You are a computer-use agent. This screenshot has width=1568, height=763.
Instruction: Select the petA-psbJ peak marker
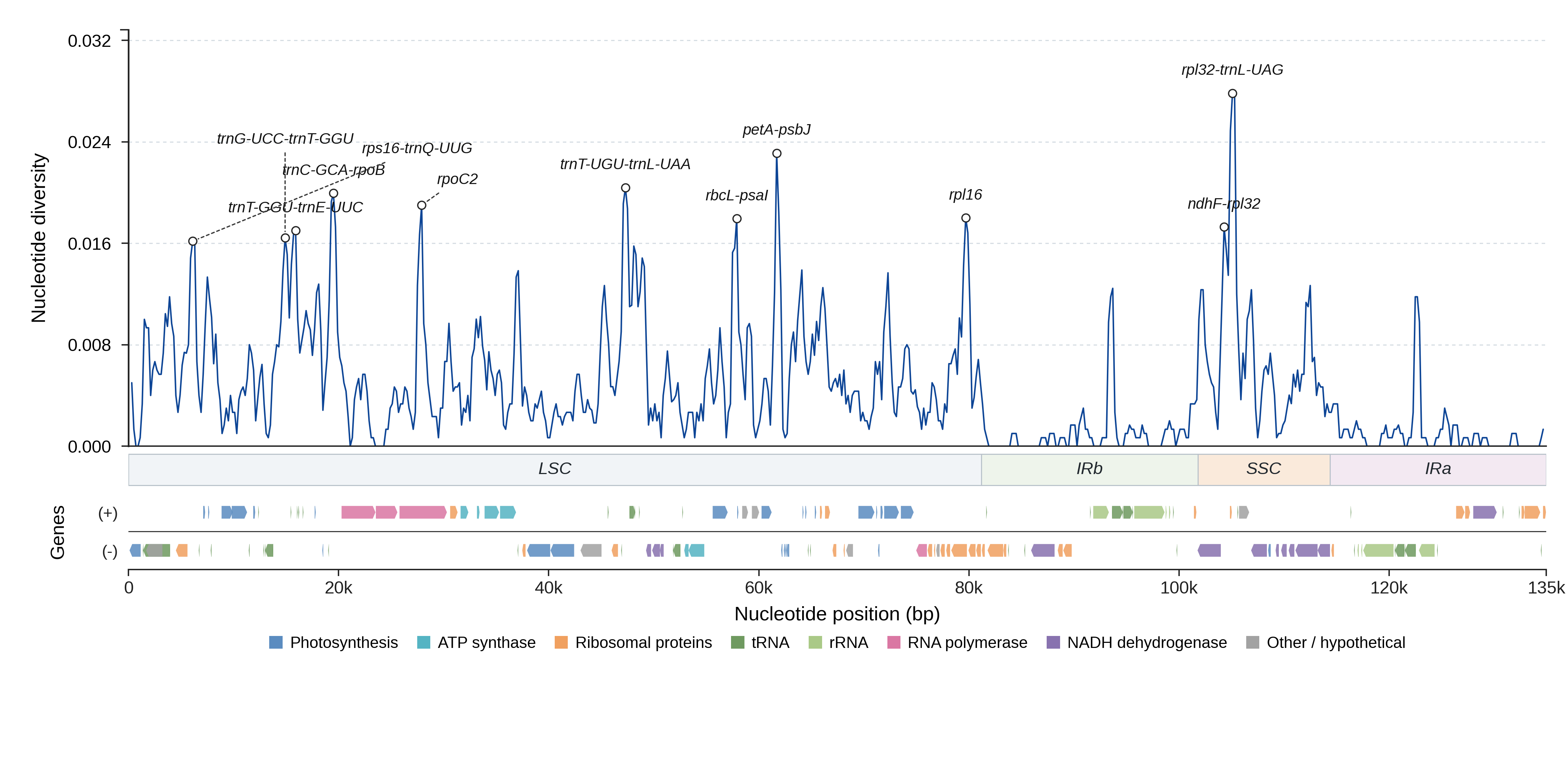tap(777, 154)
